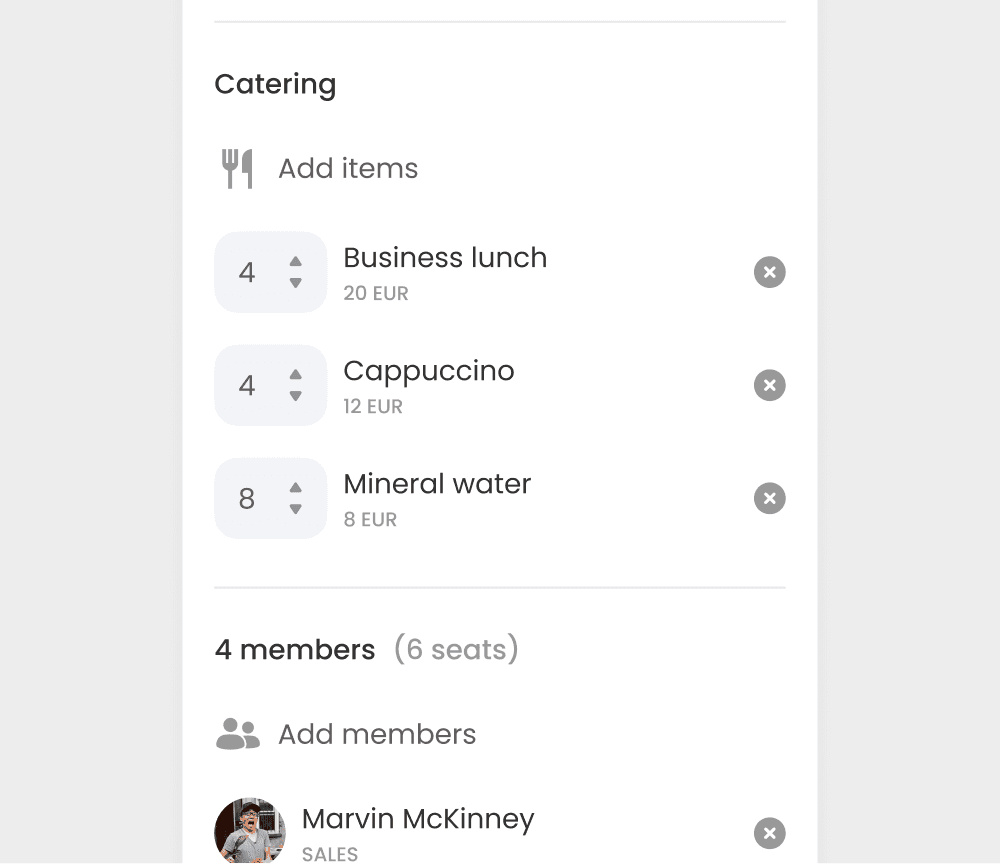
Task: Increase the Business lunch quantity
Action: [x=295, y=263]
